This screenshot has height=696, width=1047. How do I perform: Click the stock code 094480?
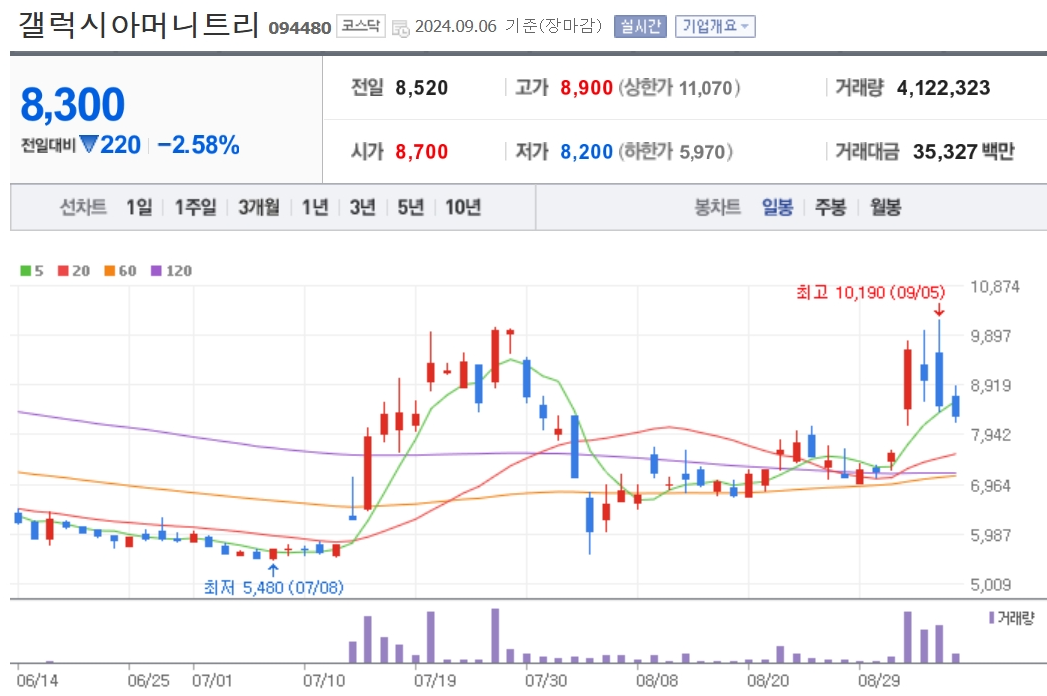(300, 28)
